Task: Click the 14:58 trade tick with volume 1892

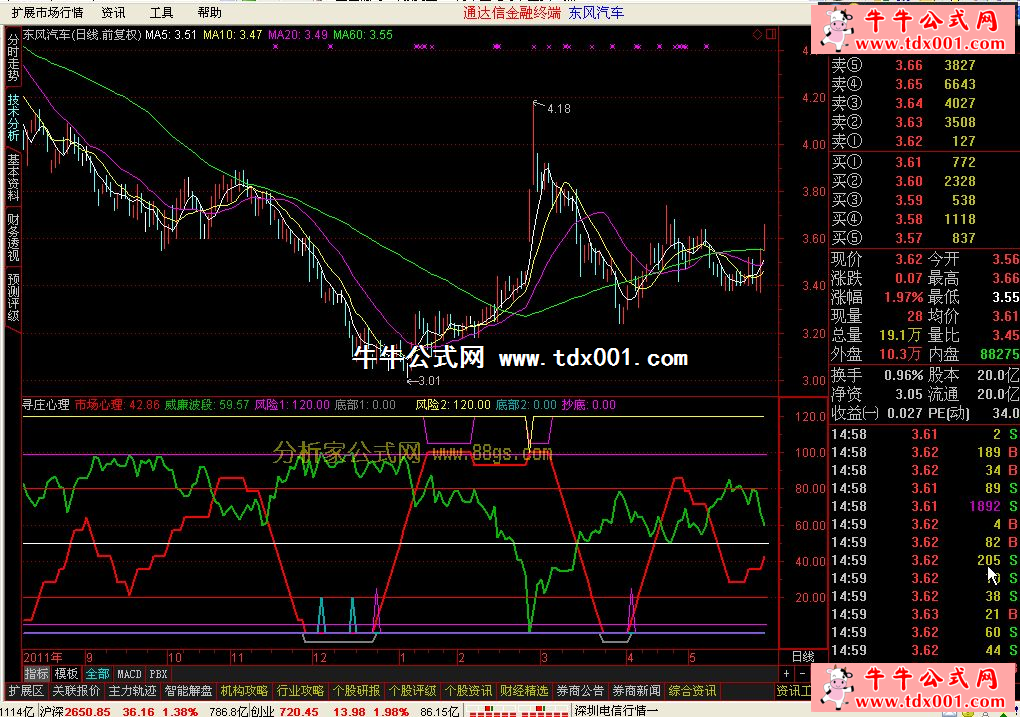Action: click(924, 506)
